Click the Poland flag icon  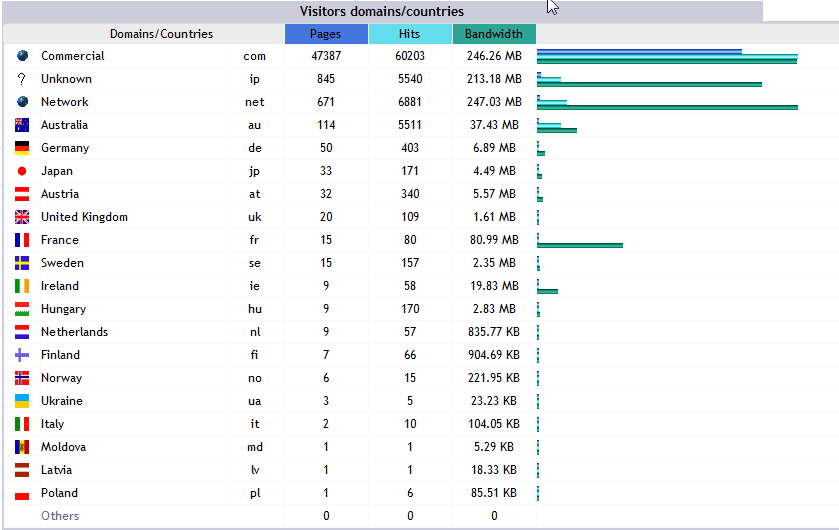coord(22,493)
